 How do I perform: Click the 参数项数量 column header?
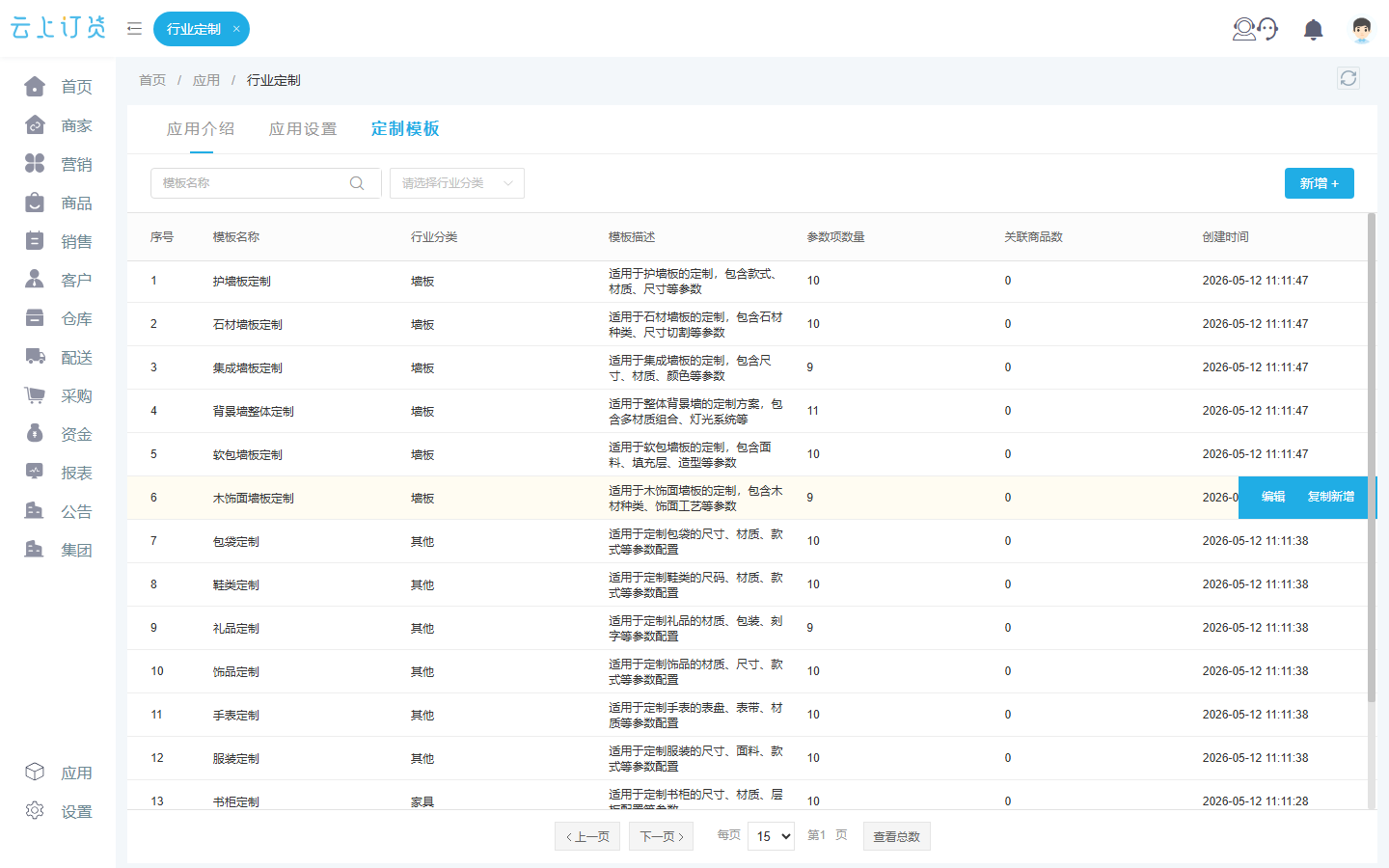tap(836, 237)
